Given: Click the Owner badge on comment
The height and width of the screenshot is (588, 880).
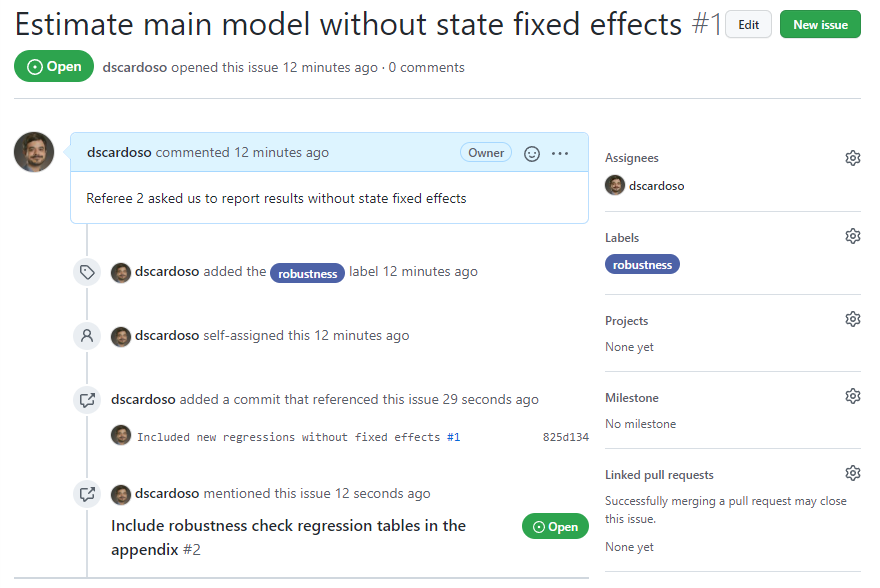Looking at the screenshot, I should (486, 153).
